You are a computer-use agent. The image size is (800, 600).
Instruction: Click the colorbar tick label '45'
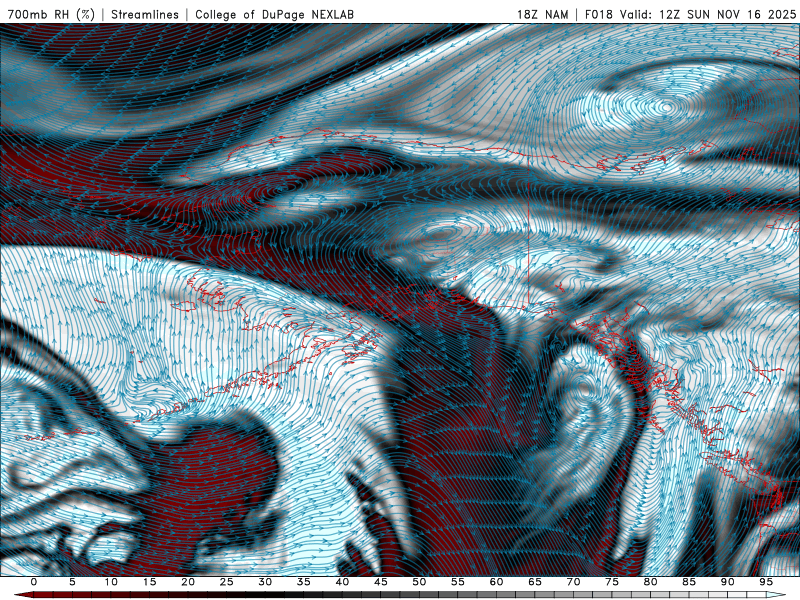point(381,582)
